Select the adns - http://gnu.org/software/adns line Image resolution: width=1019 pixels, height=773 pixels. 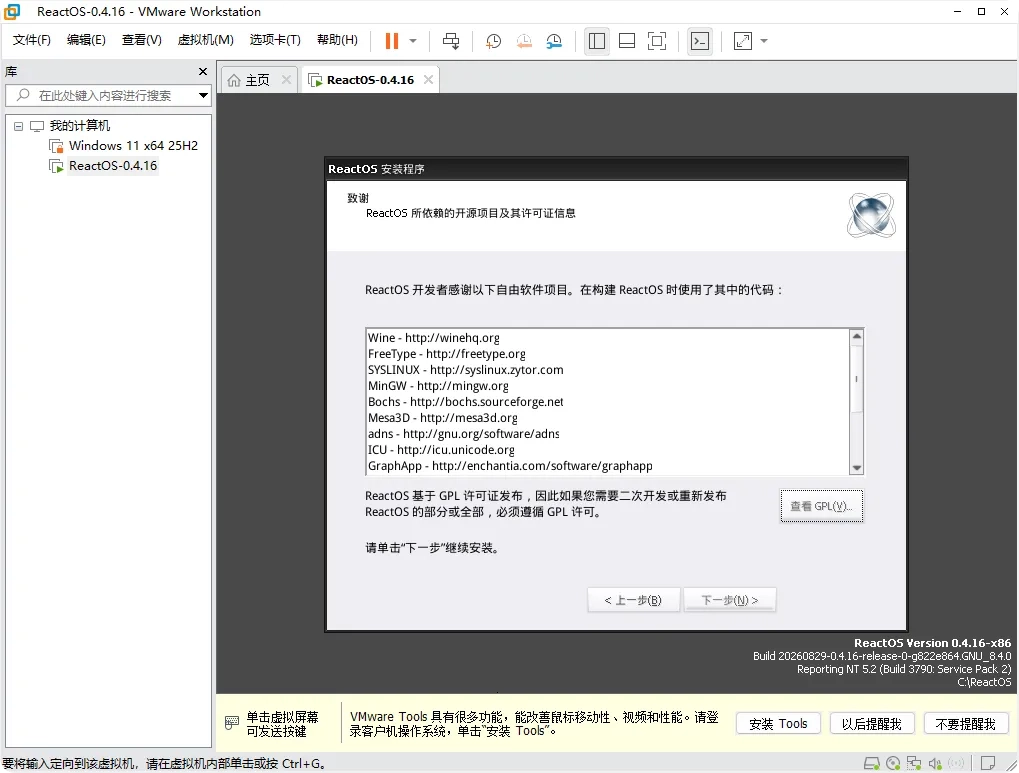point(463,434)
